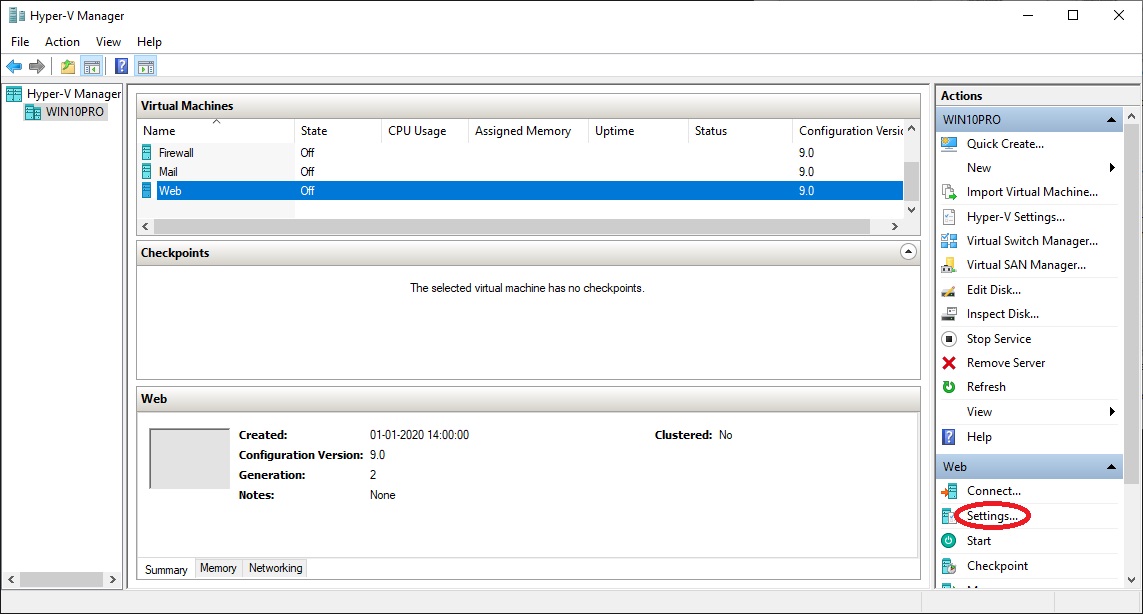
Task: Open the Help menu in menu bar
Action: coord(149,42)
